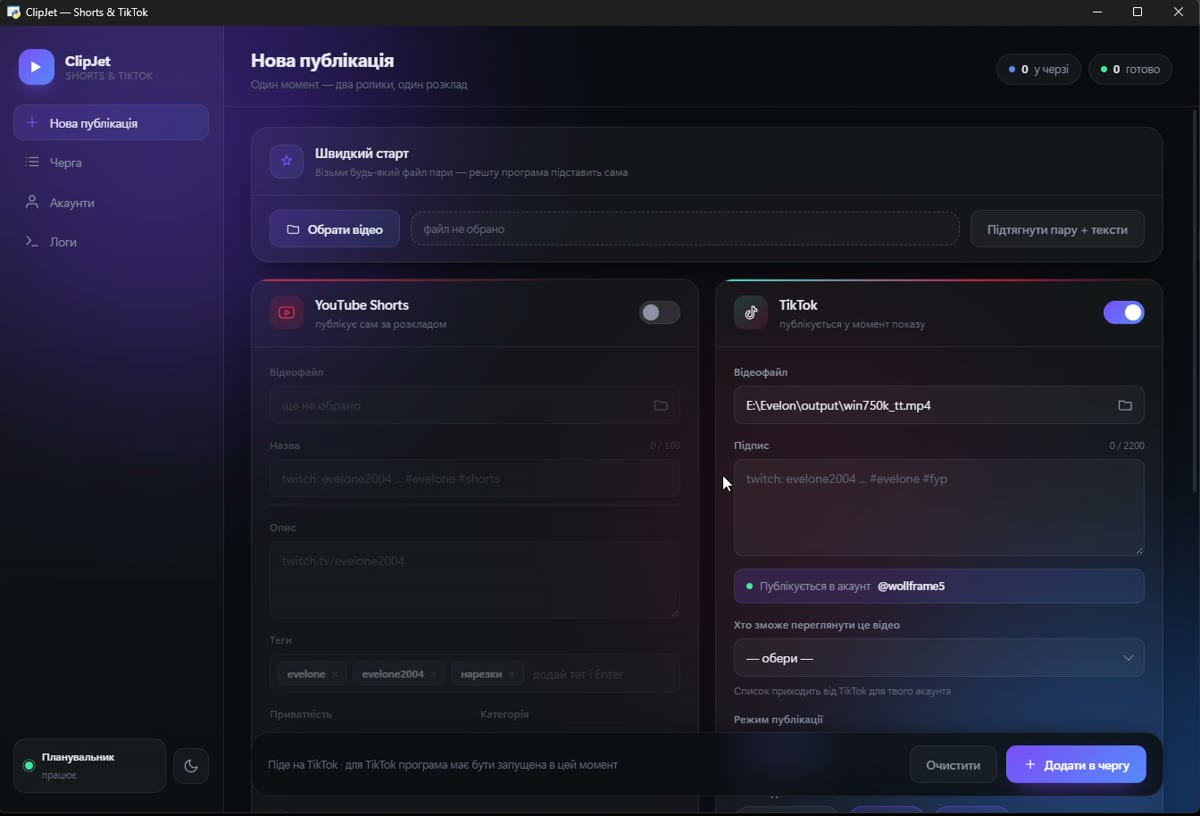This screenshot has height=816, width=1200.
Task: Remove the evelone2004 tag
Action: (x=434, y=674)
